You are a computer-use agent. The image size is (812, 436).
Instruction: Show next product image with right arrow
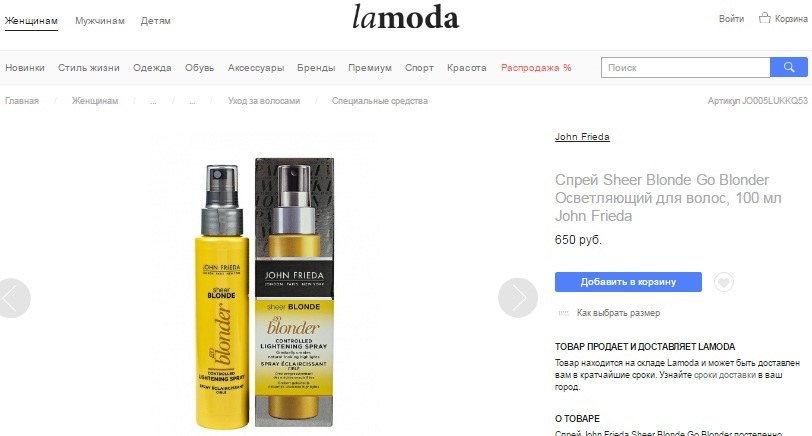(518, 298)
